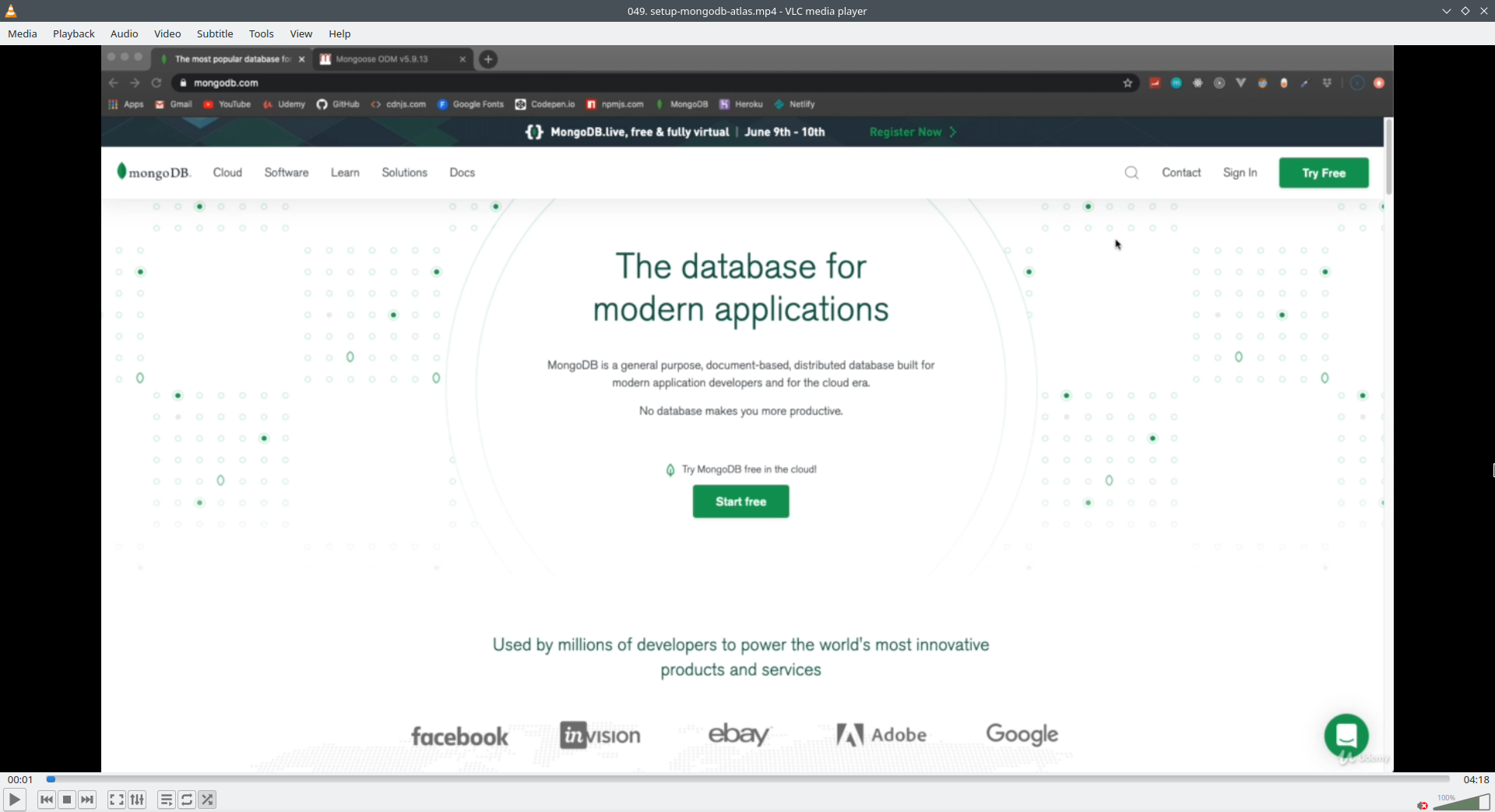Jump to the previous media item

[47, 800]
